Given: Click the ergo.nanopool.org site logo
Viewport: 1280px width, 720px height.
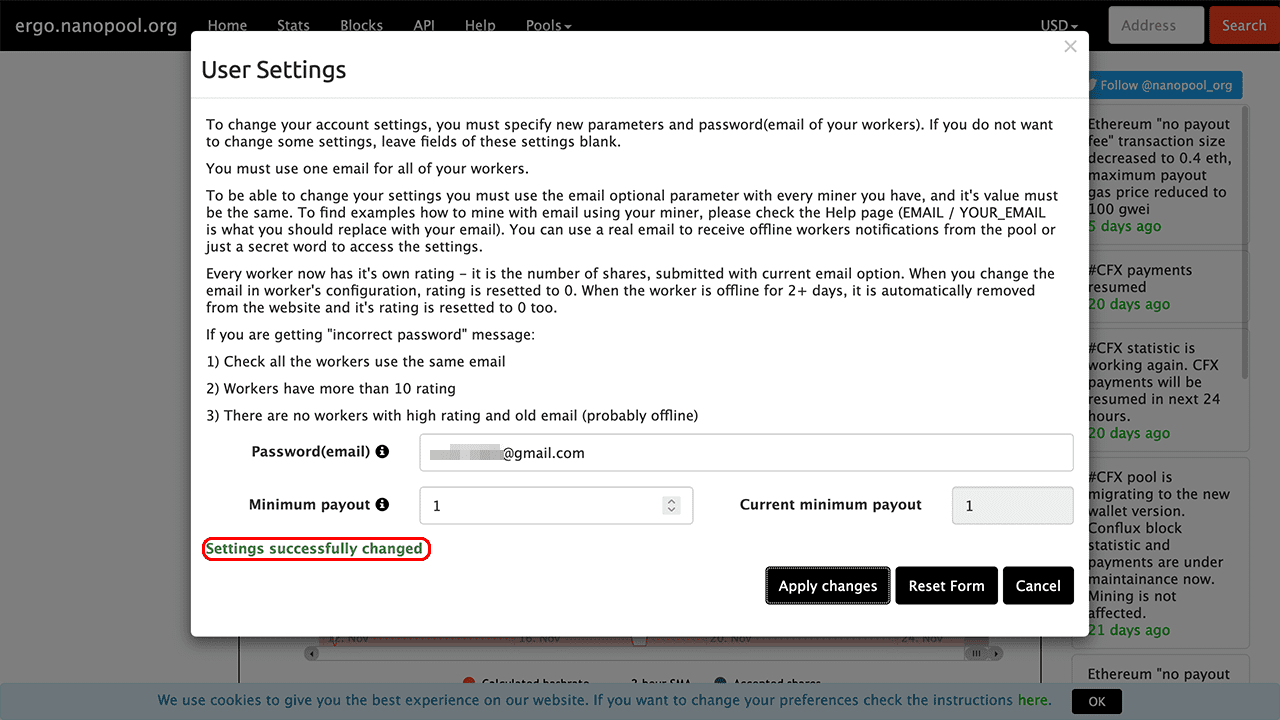Looking at the screenshot, I should click(x=96, y=26).
